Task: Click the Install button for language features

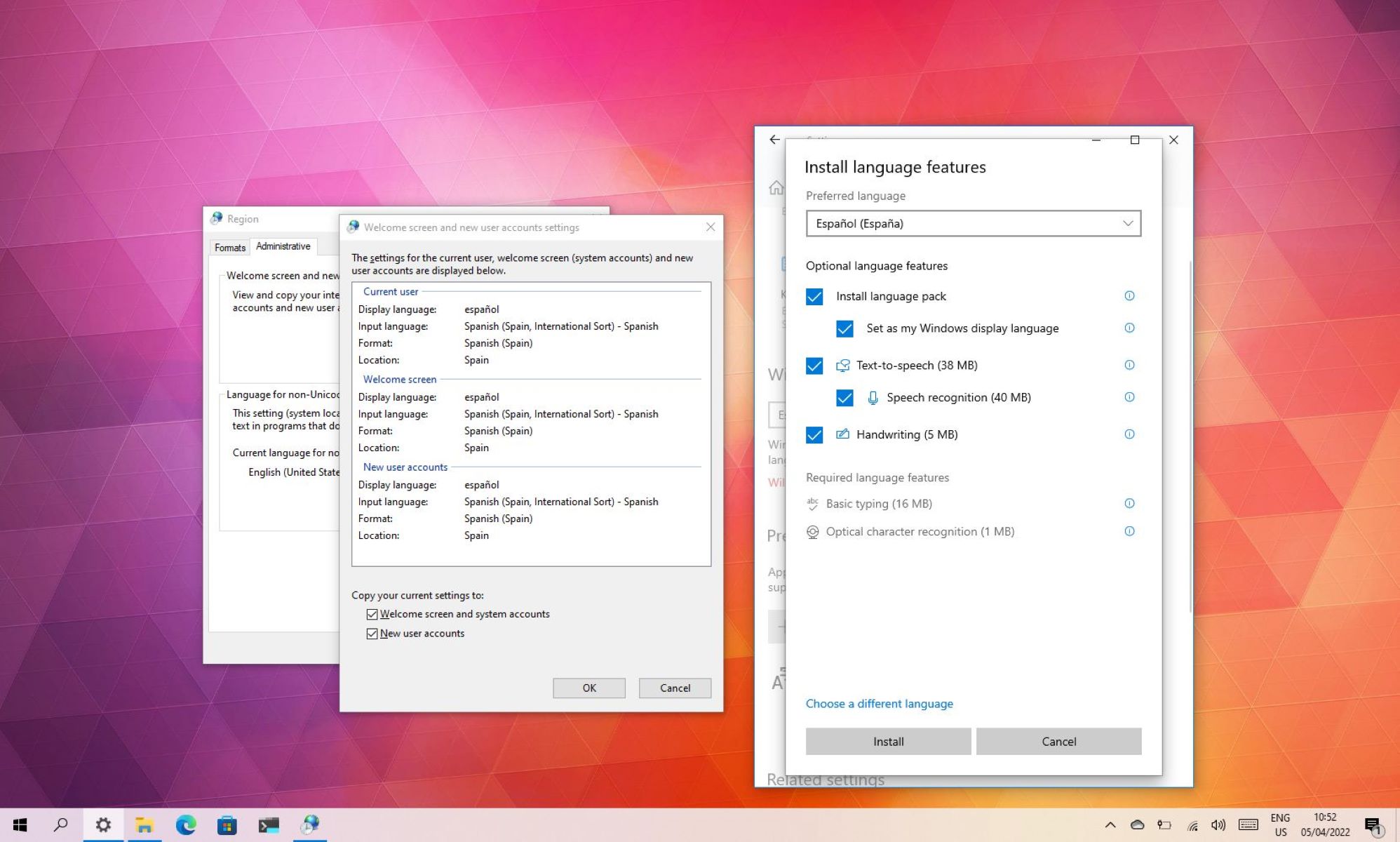Action: click(x=888, y=741)
